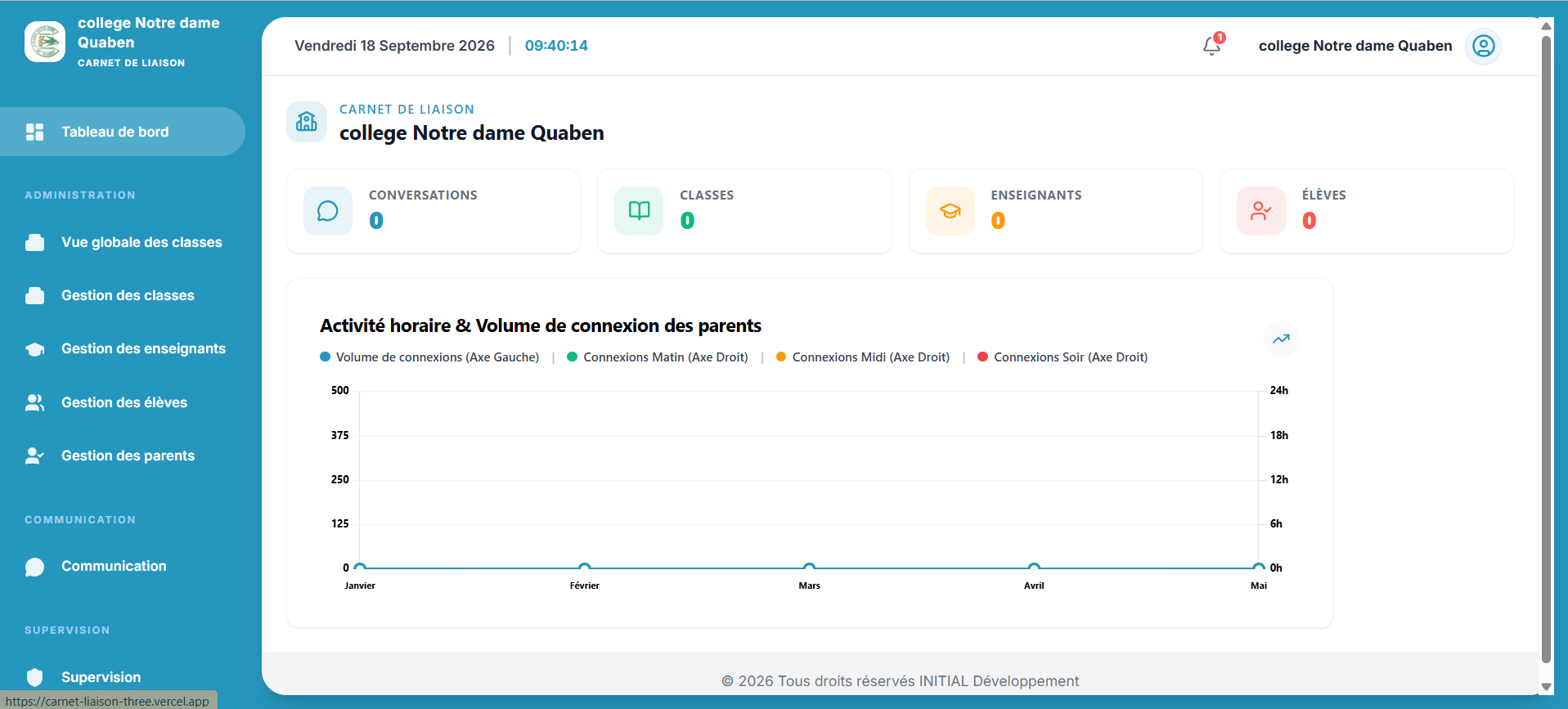Screen dimensions: 1568x709
Task: Click the Janvier data point on the chart
Action: click(360, 568)
